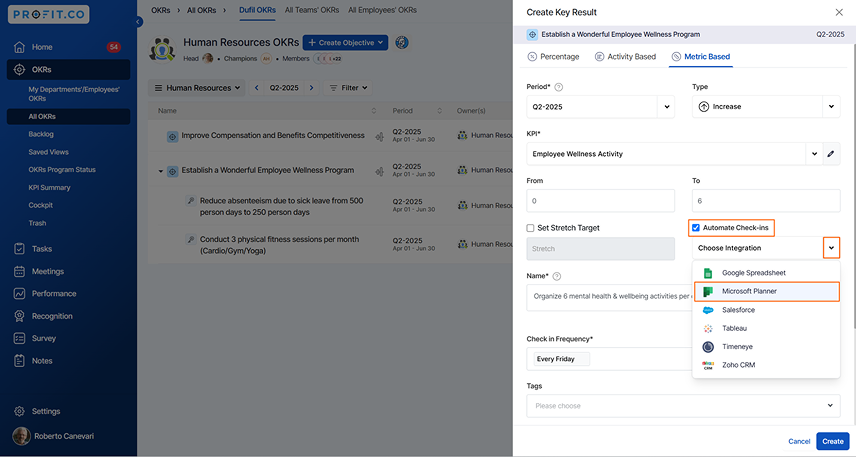Open the All Teams' OKRs tab
This screenshot has width=856, height=457.
tap(312, 10)
